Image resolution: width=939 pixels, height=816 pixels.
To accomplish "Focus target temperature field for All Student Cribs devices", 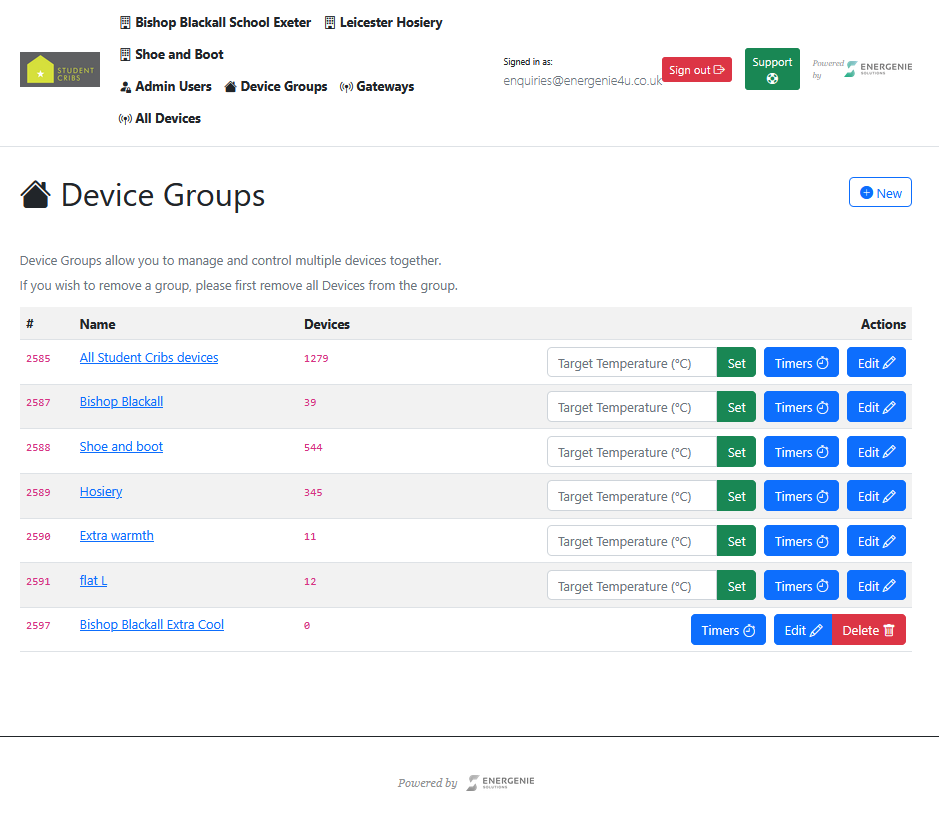I will [632, 363].
